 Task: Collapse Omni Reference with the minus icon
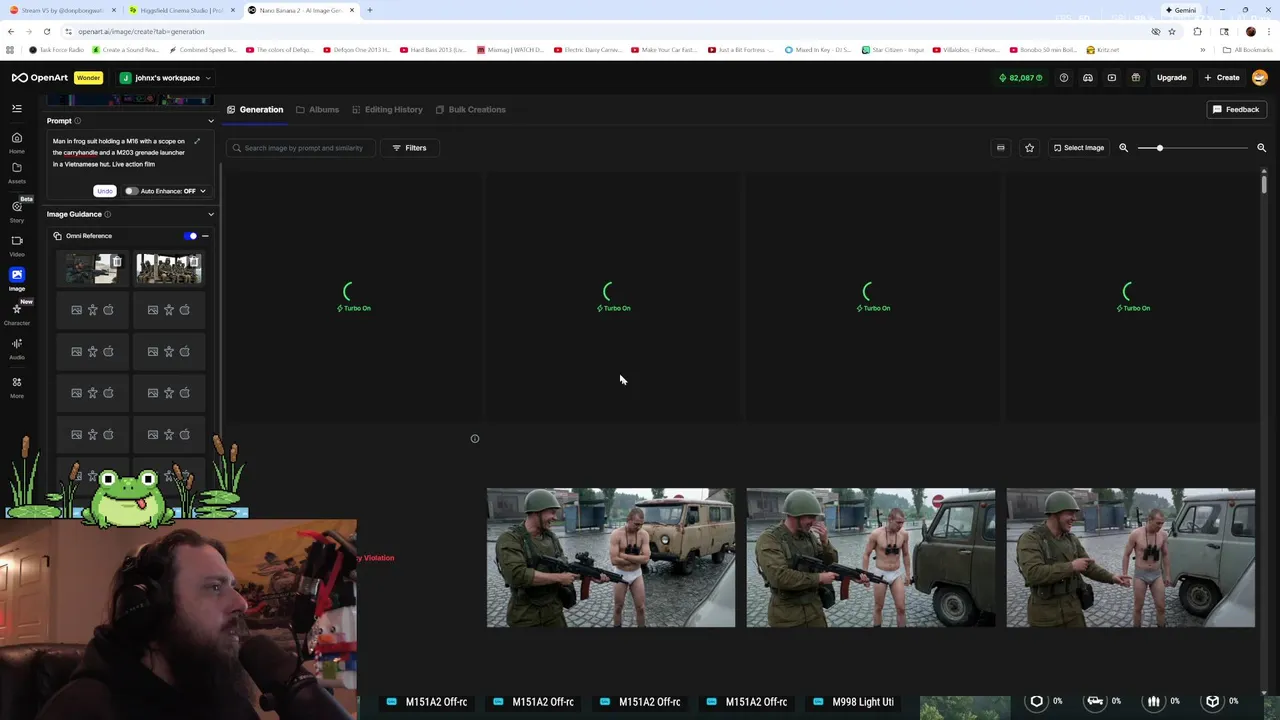coord(205,236)
